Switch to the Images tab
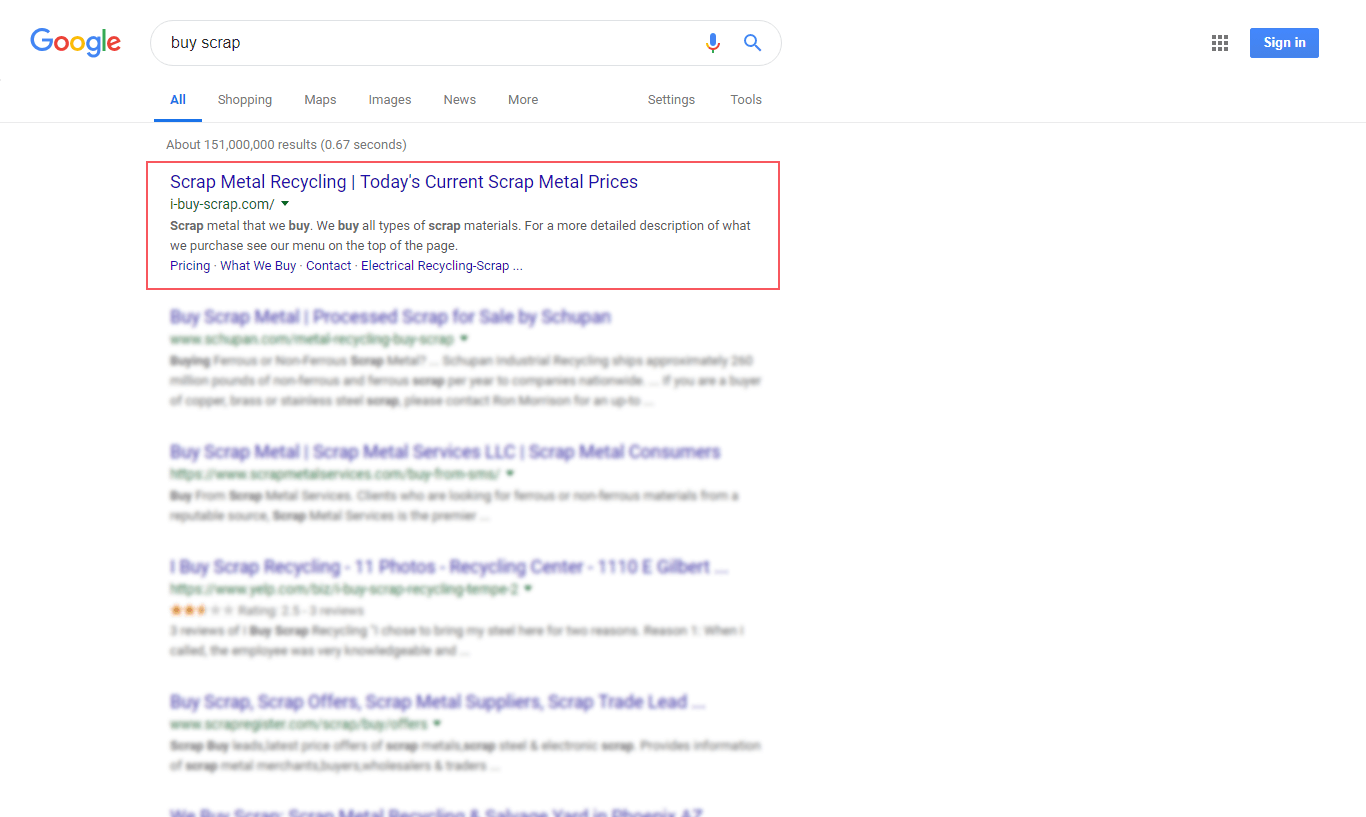 [x=390, y=100]
